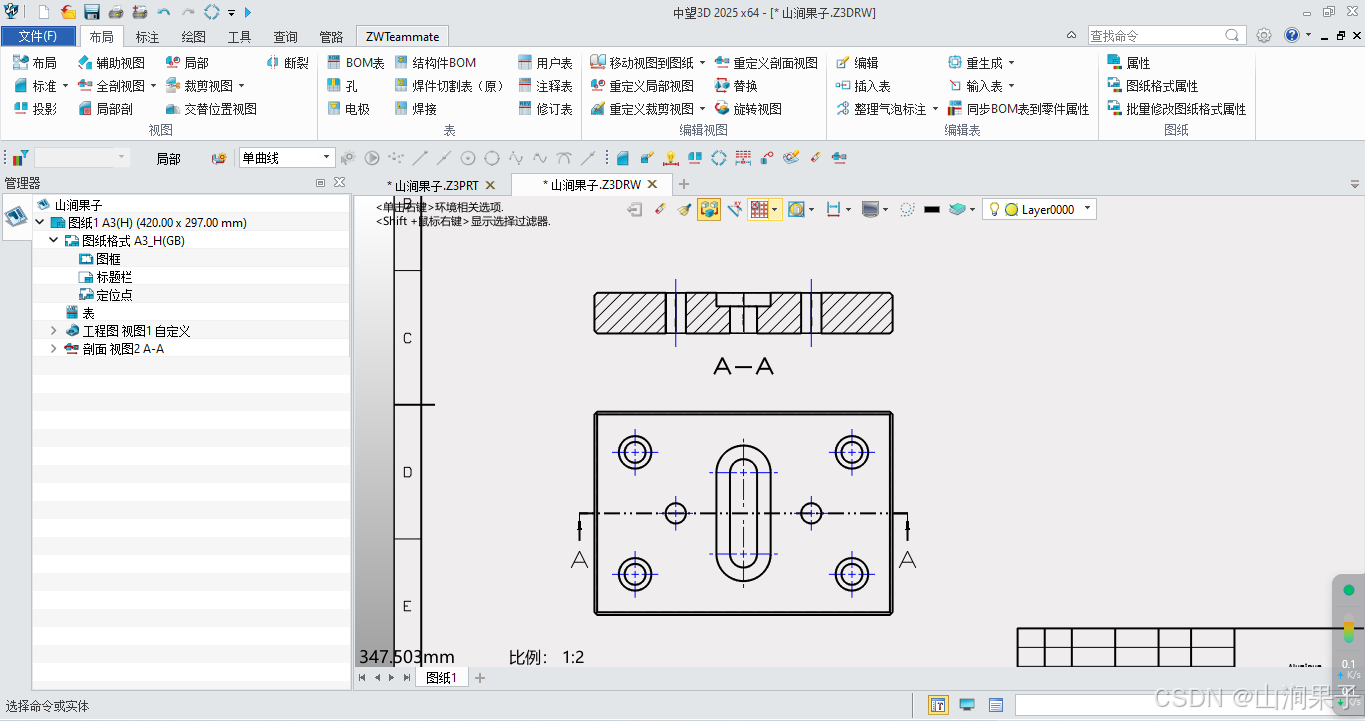Click 重定义局部视图 tool
This screenshot has width=1365, height=721.
coord(642,86)
